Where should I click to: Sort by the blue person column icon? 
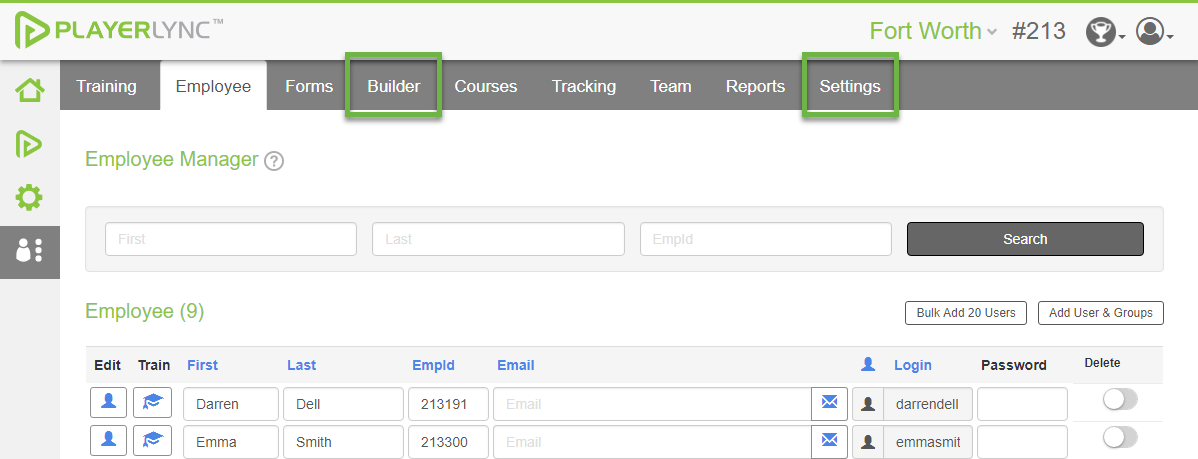[868, 364]
